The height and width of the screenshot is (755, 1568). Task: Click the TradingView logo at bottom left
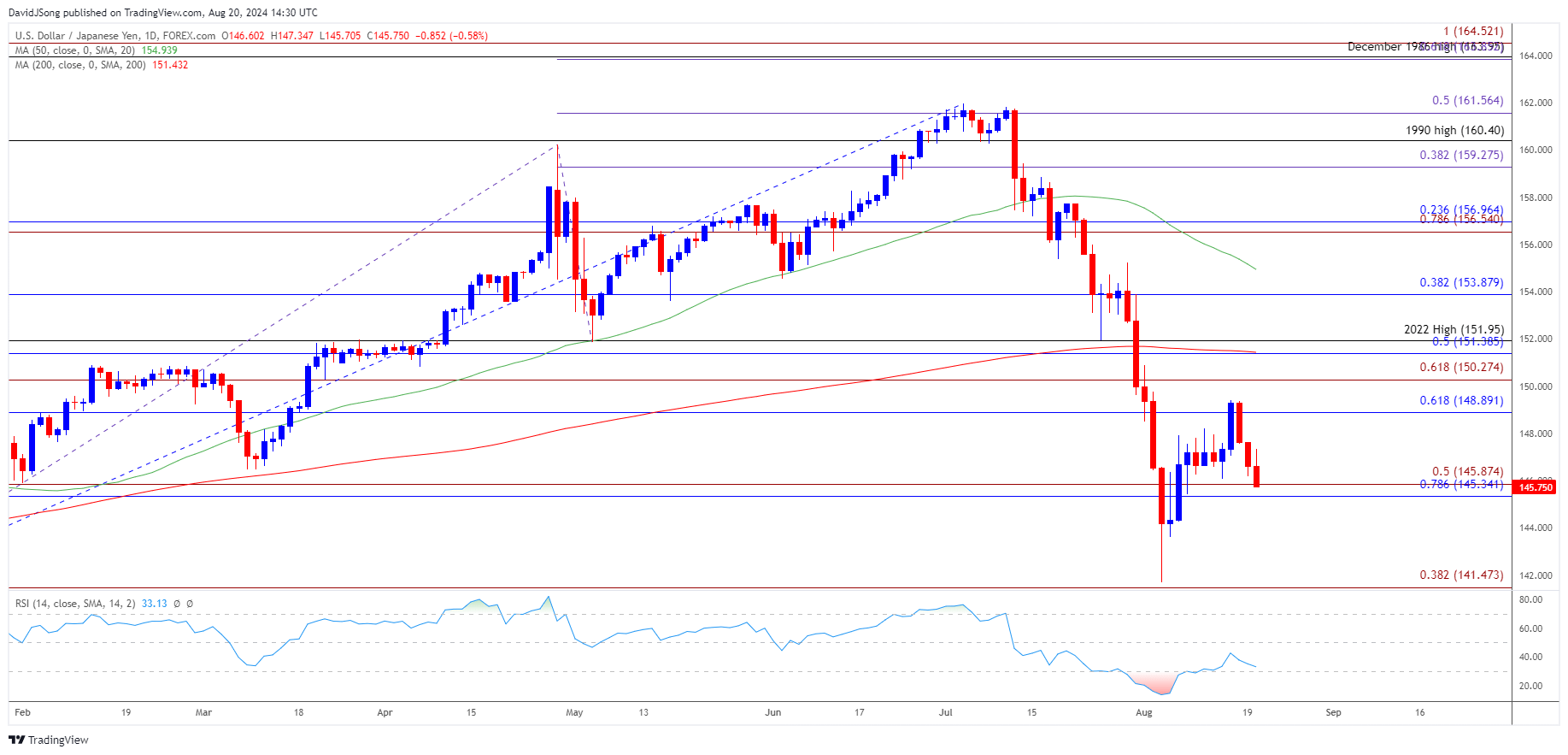[x=49, y=740]
